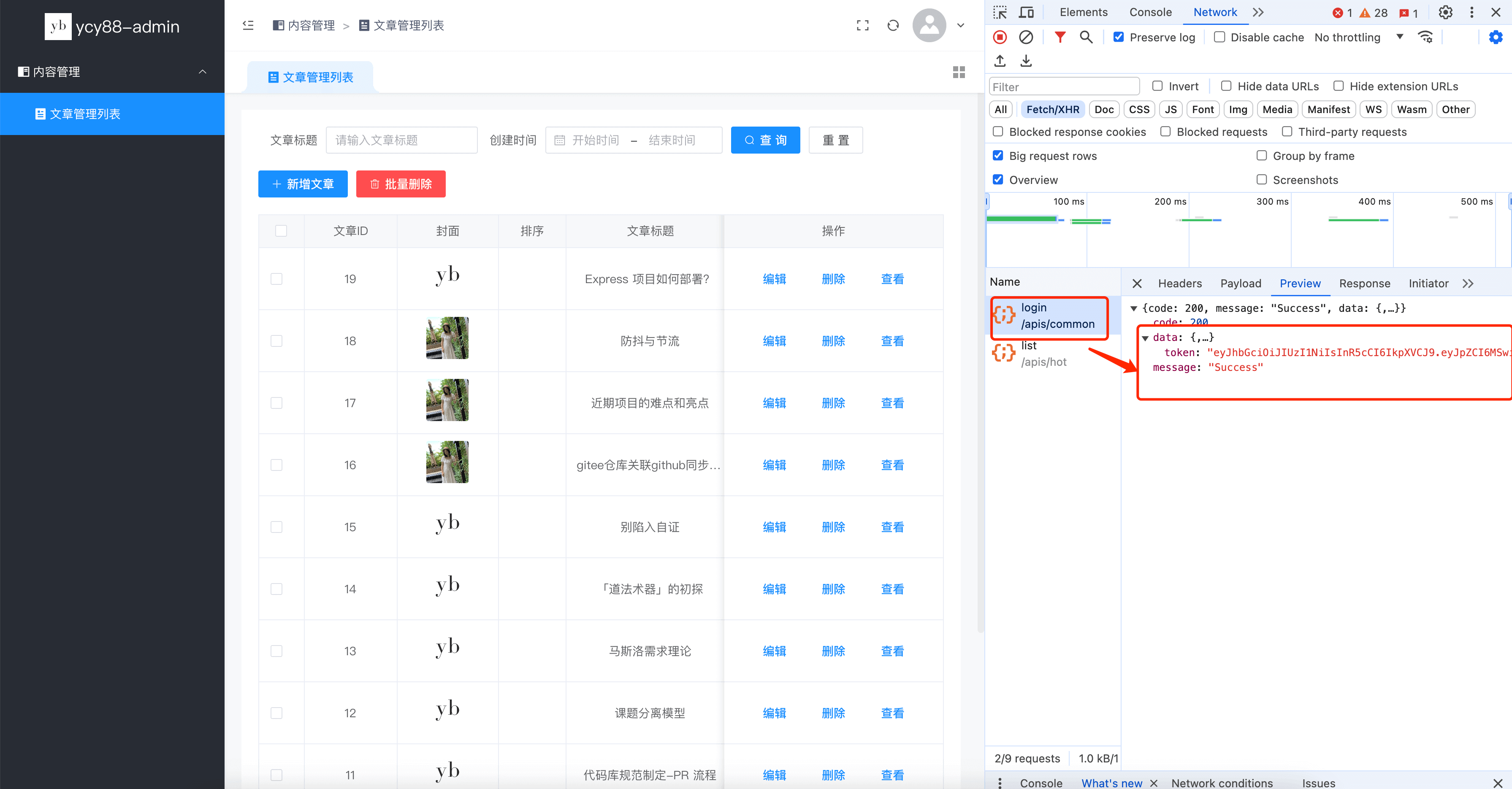Viewport: 1512px width, 789px height.
Task: Open the Console DevTools tab
Action: click(x=1150, y=12)
